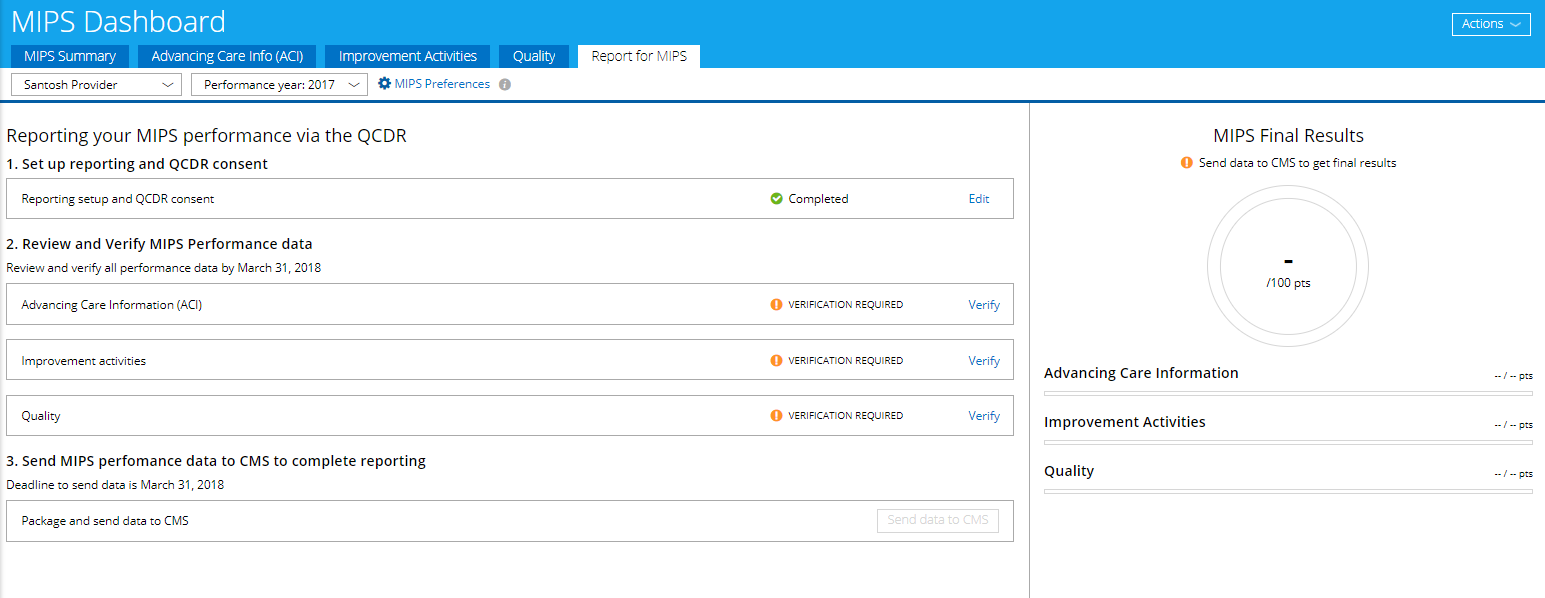
Task: Expand the Performance year 2017 dropdown
Action: pos(279,85)
